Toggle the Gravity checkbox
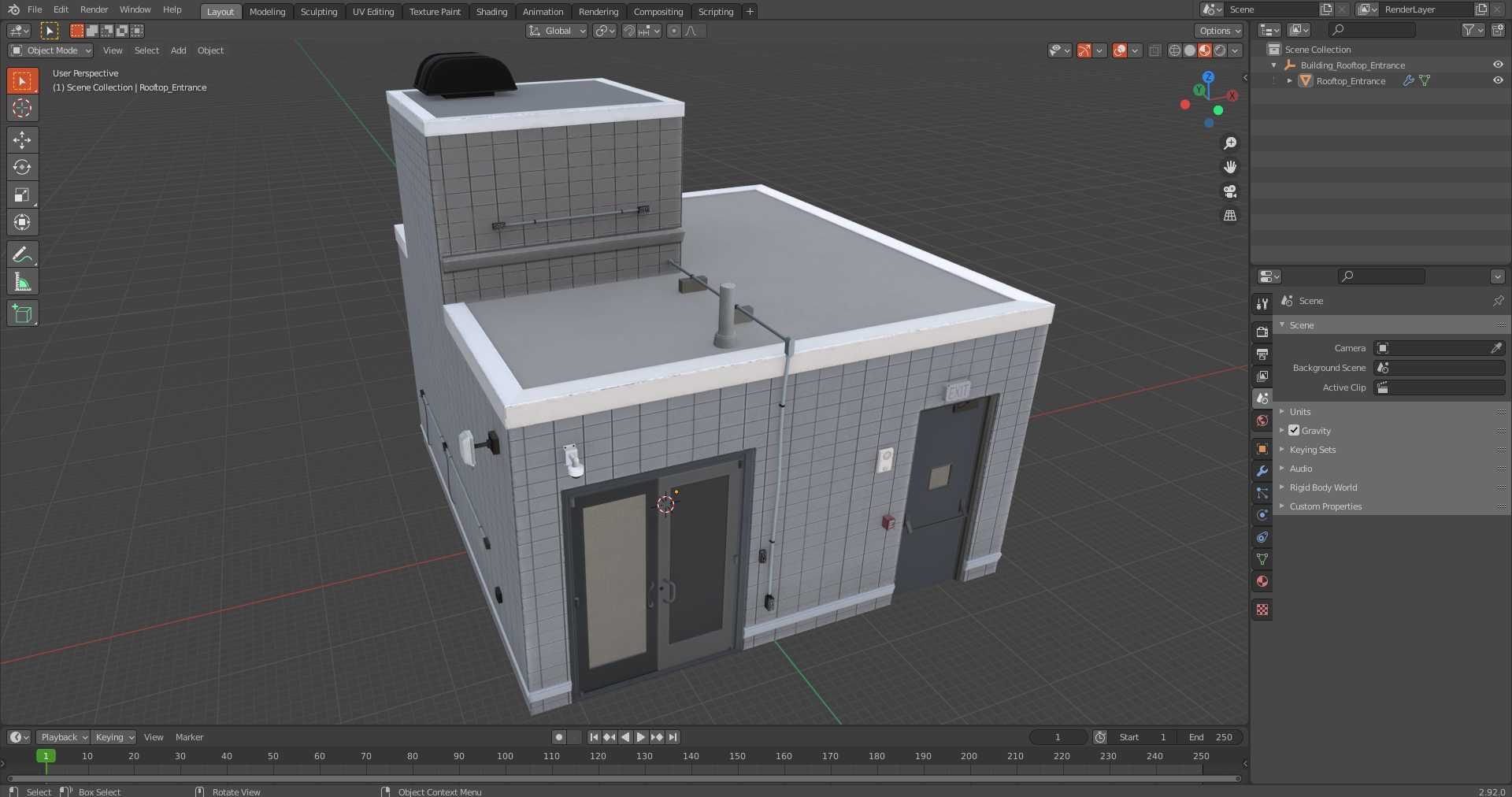1512x797 pixels. (1294, 430)
